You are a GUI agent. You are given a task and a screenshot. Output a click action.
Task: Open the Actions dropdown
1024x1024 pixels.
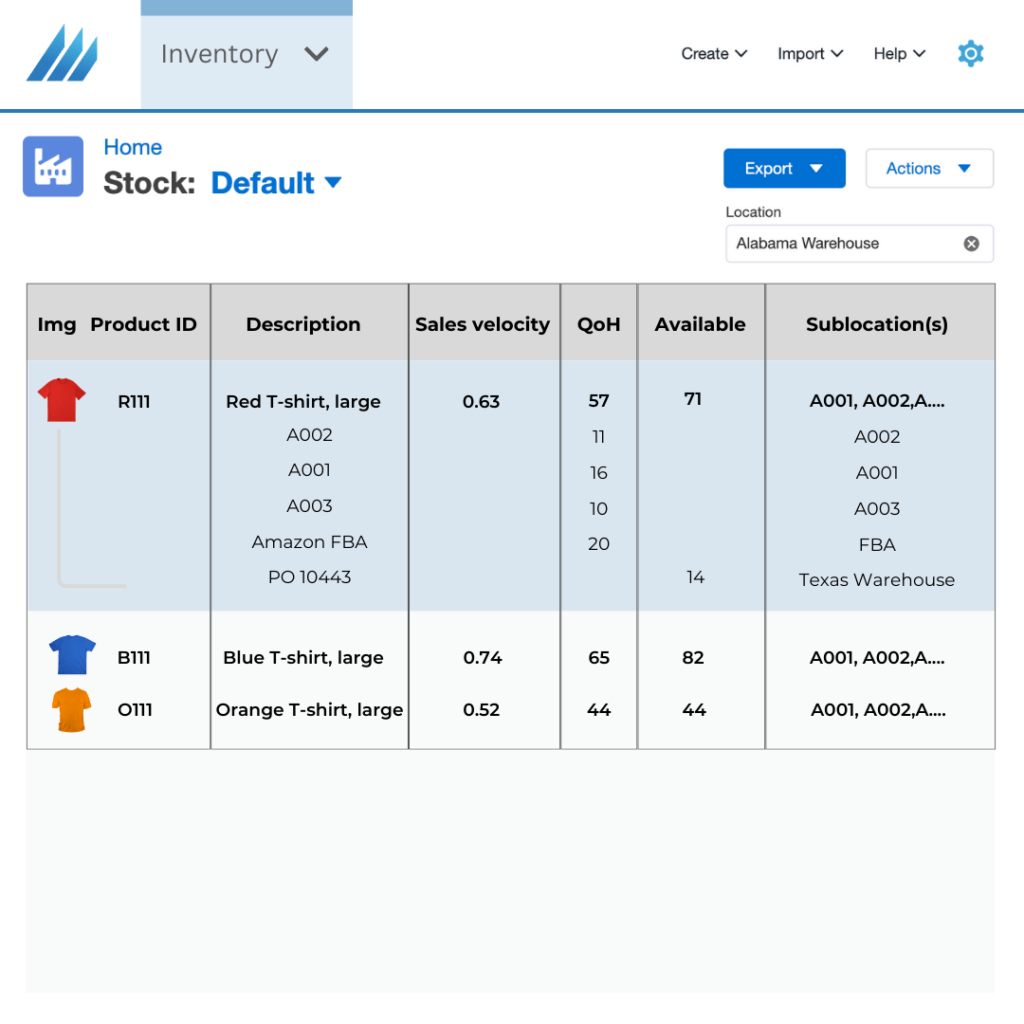coord(928,168)
